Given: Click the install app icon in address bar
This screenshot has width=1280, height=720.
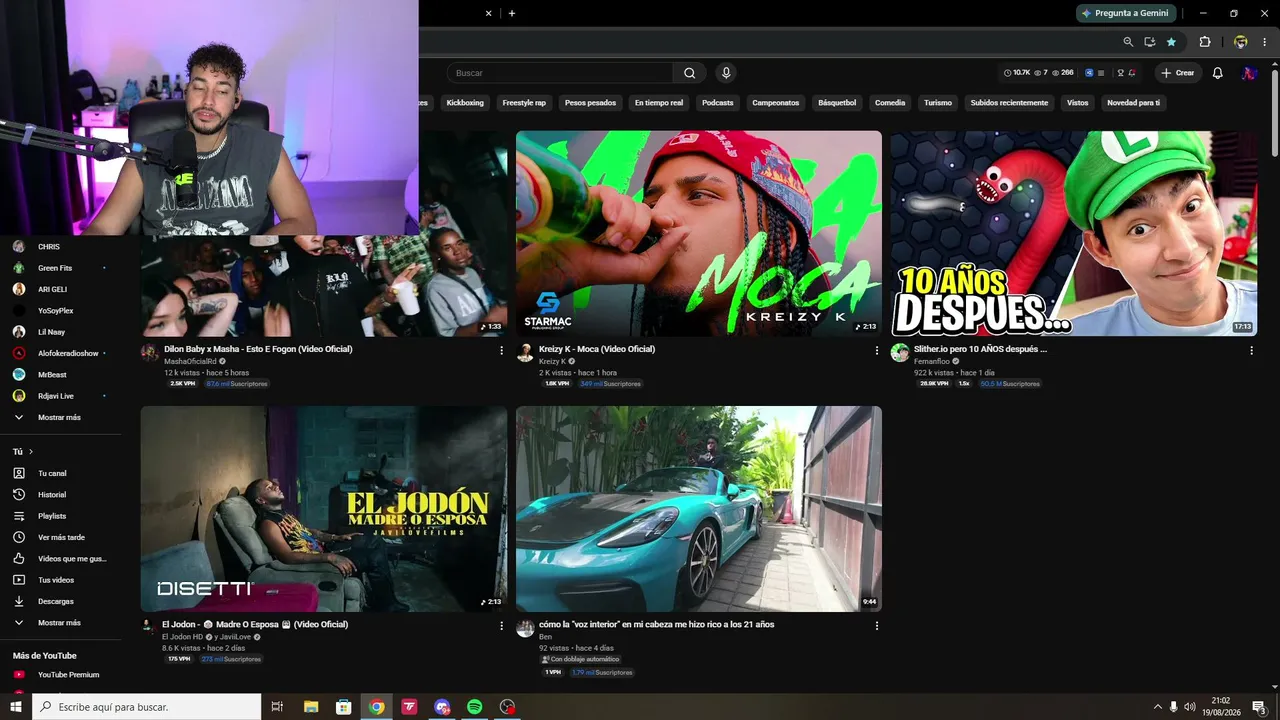Looking at the screenshot, I should tap(1150, 42).
